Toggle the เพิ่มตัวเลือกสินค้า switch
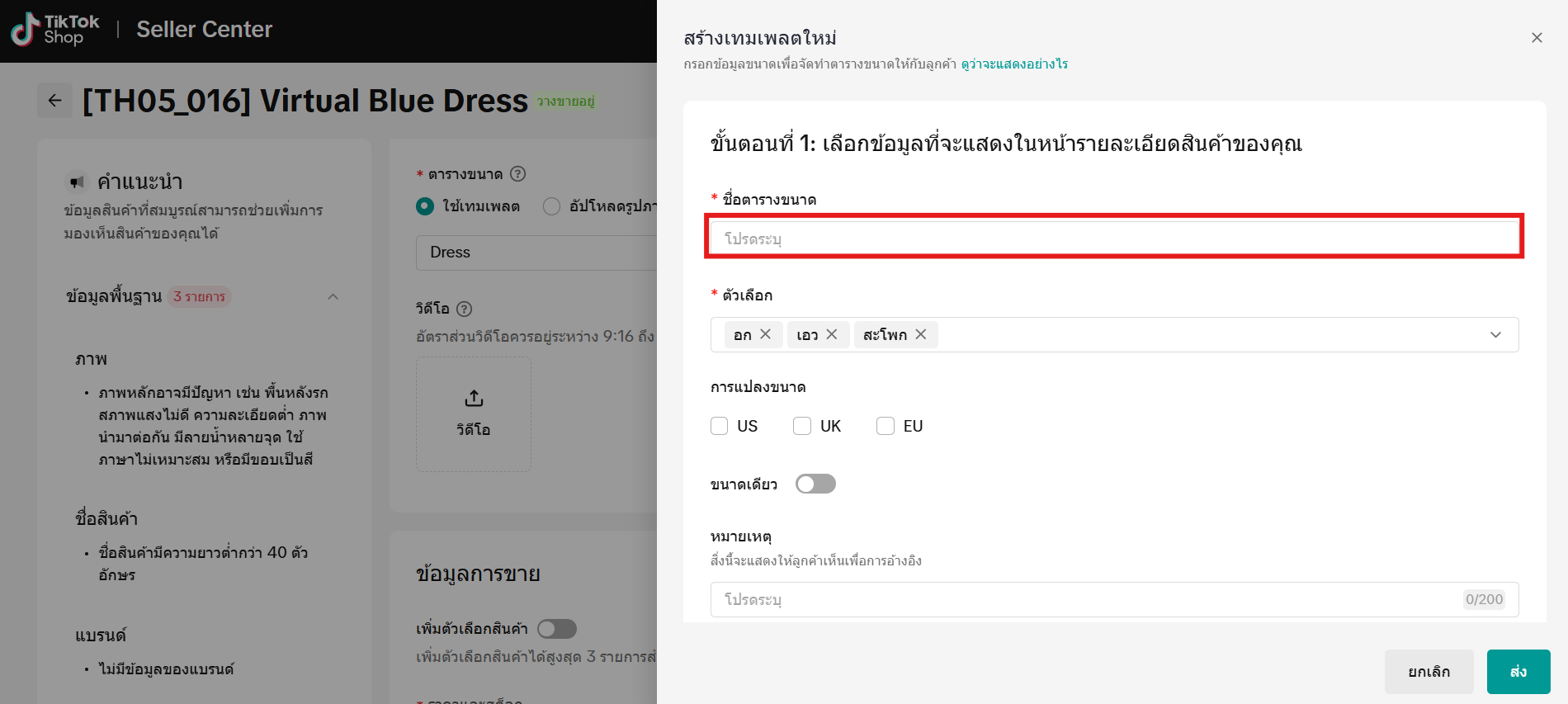The image size is (1568, 704). click(x=557, y=629)
